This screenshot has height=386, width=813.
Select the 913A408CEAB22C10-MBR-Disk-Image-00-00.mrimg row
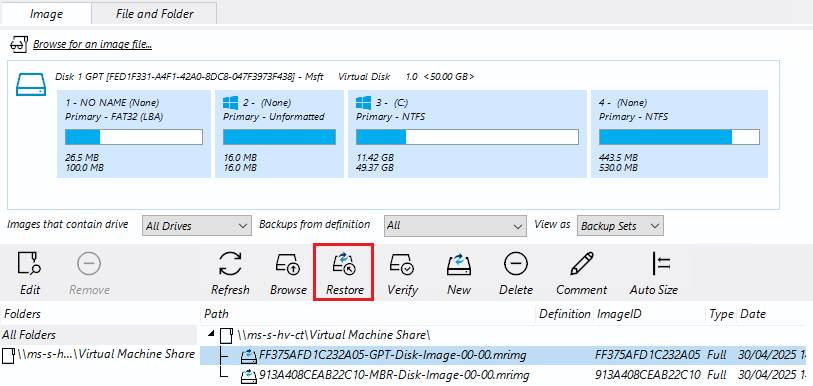click(503, 375)
